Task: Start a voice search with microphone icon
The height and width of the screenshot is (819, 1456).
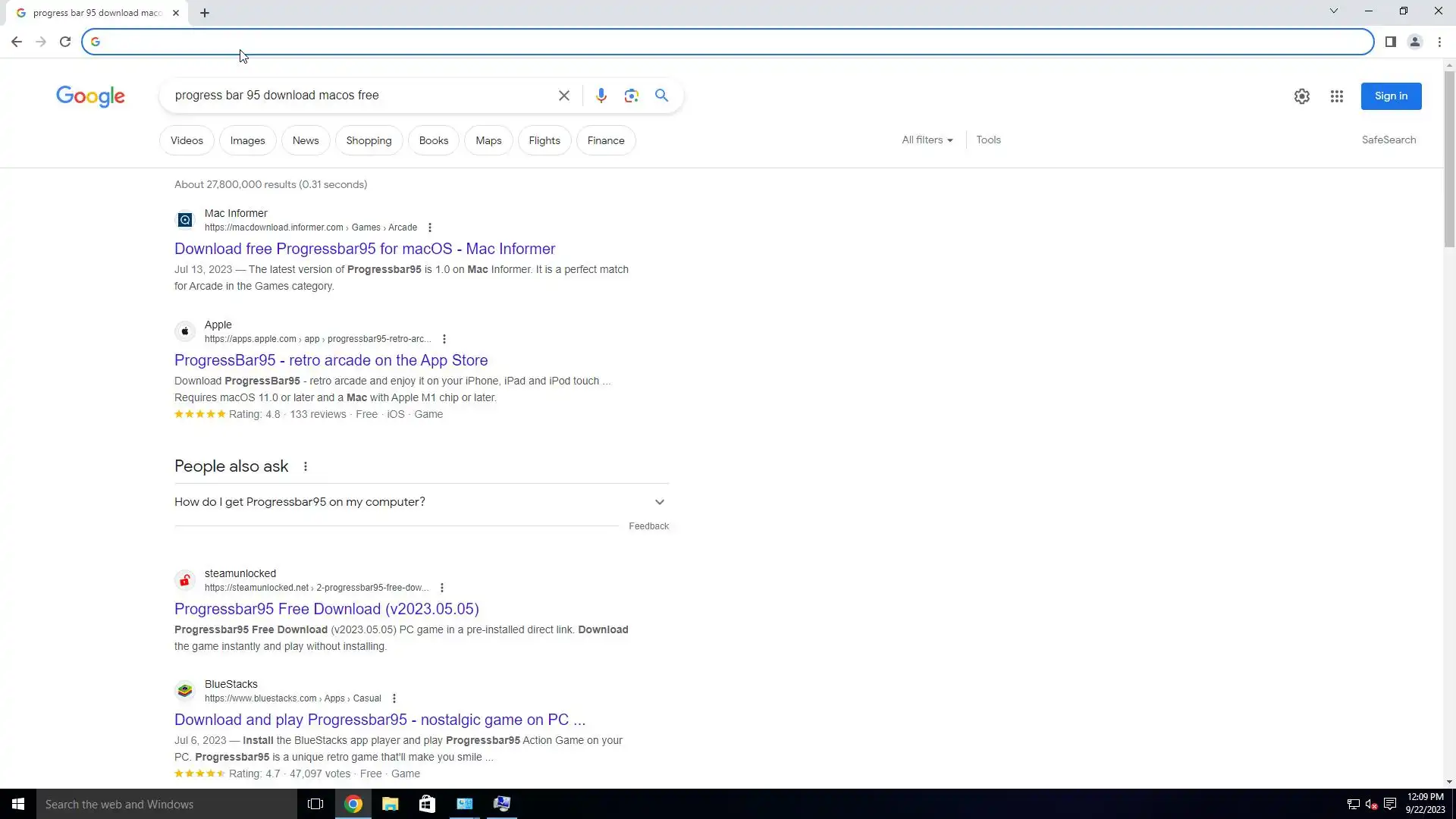Action: click(601, 96)
